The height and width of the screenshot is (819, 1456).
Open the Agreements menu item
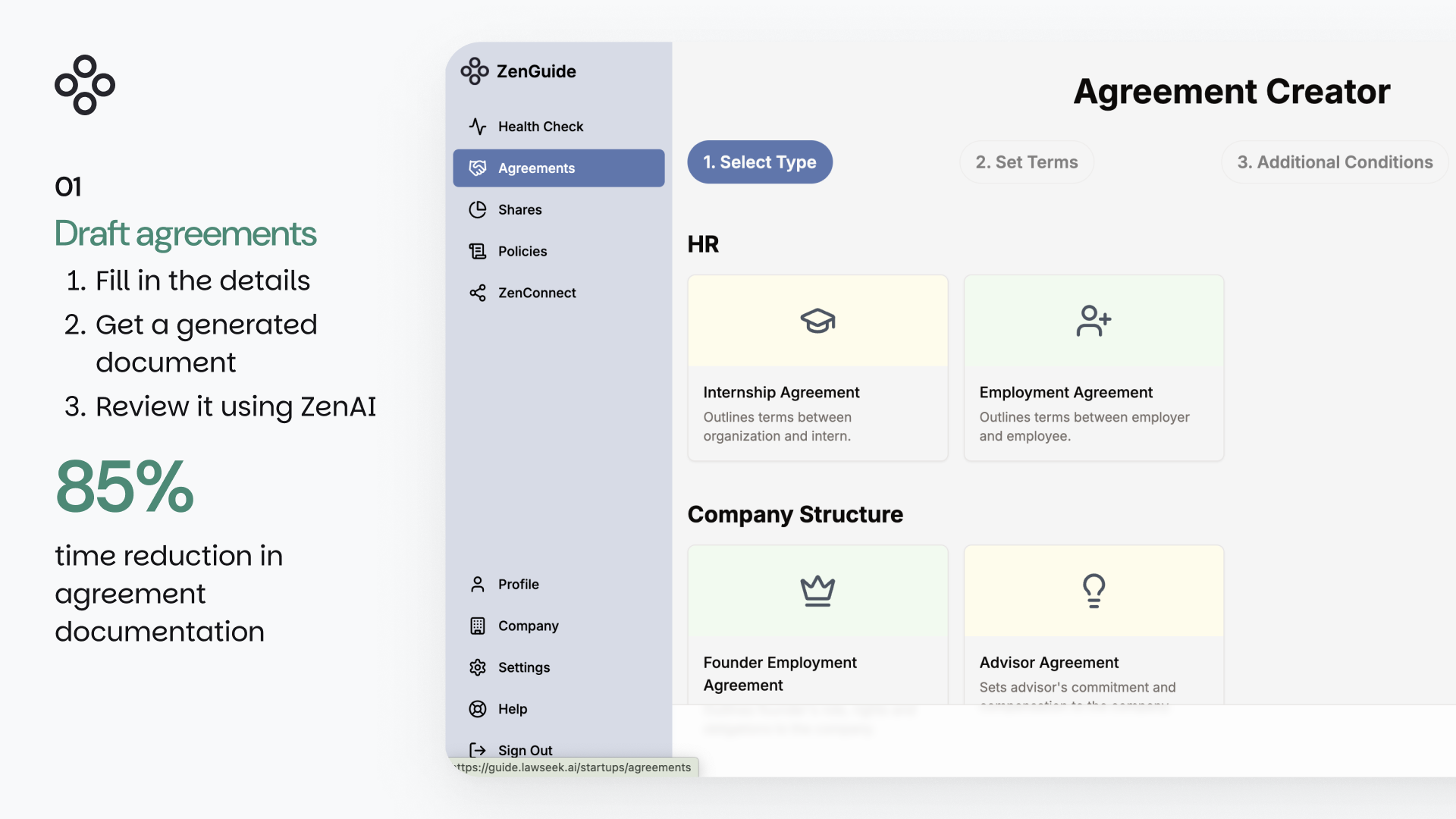[x=558, y=168]
